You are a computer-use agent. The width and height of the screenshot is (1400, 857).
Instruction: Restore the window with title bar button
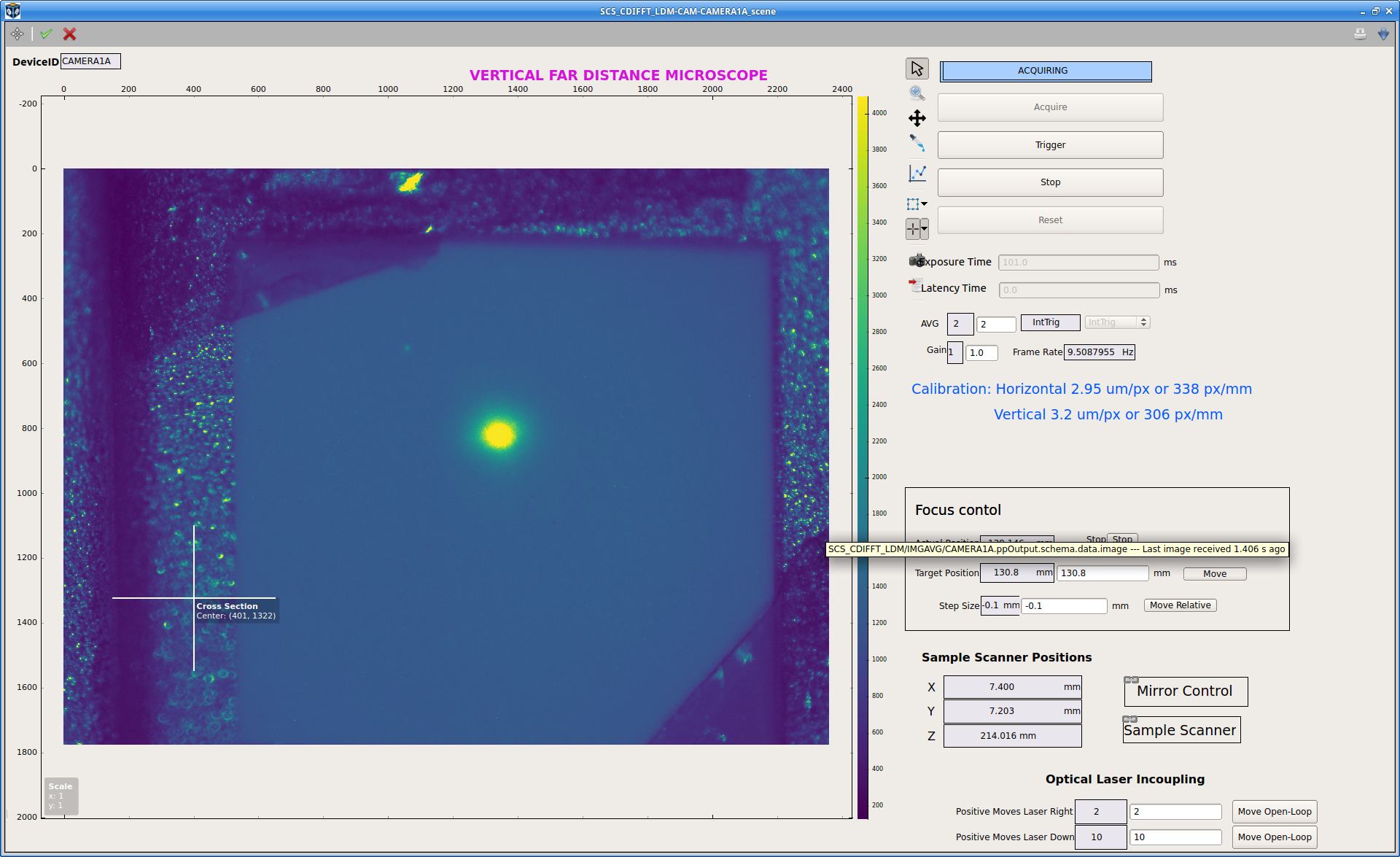(x=1375, y=10)
